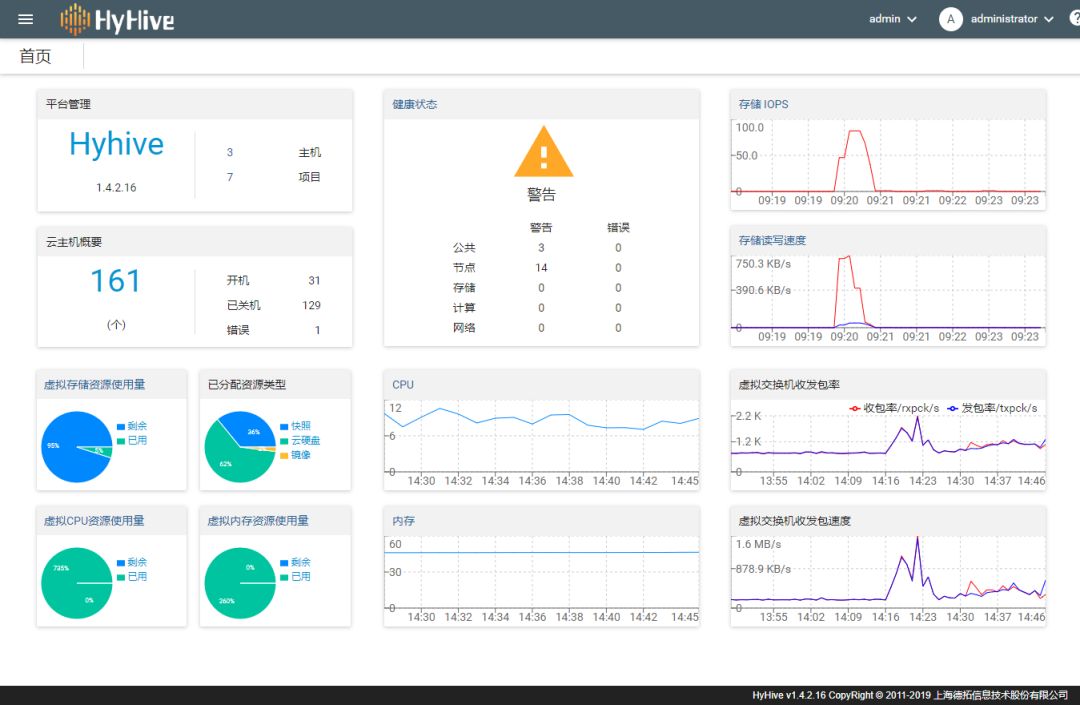Viewport: 1080px width, 705px height.
Task: Toggle the 快照 legend item
Action: coord(295,425)
